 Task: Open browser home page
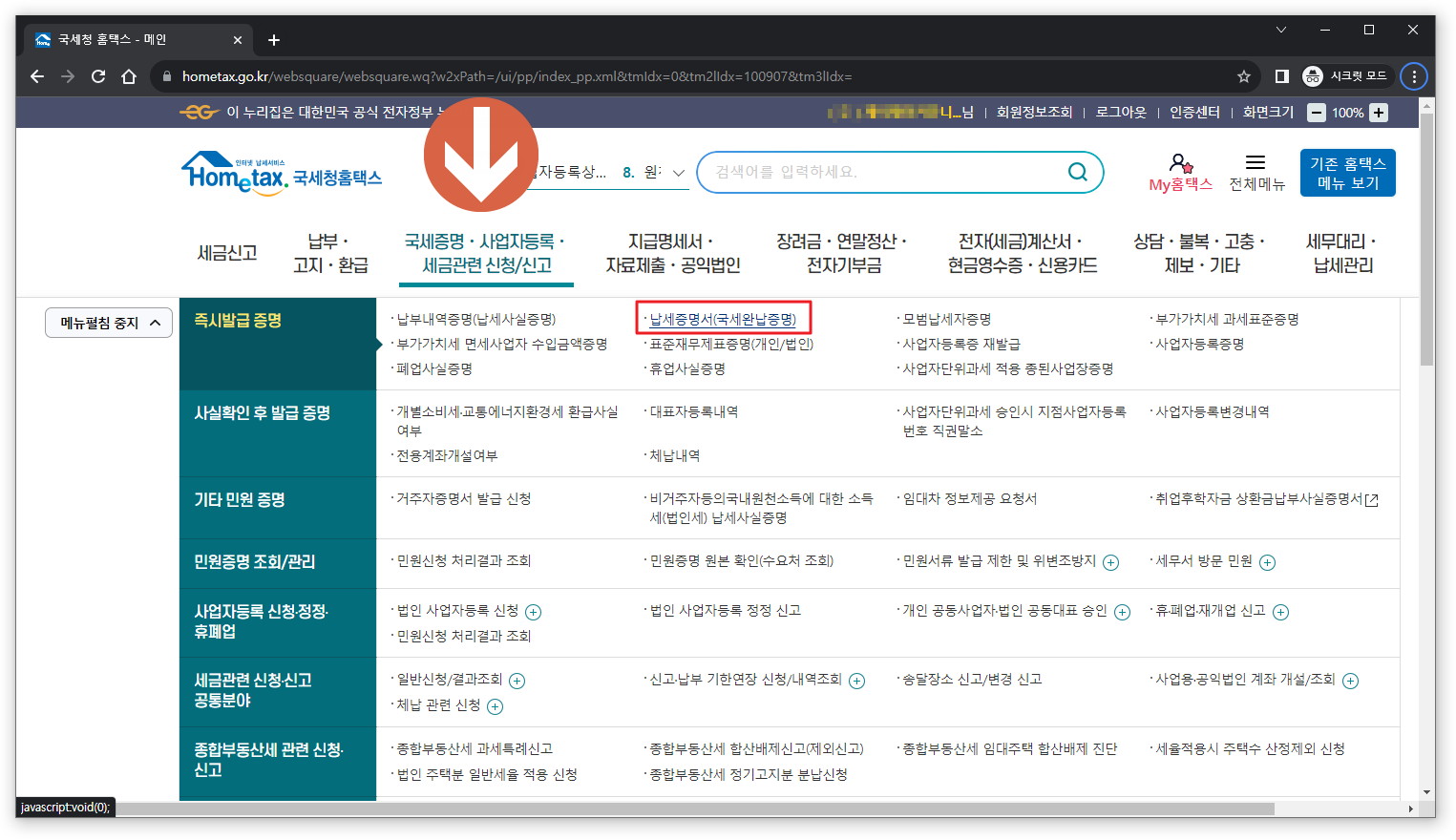click(x=129, y=76)
